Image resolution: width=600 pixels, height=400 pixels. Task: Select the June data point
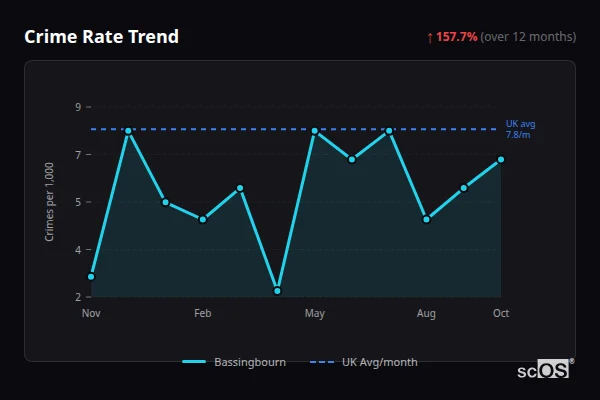pyautogui.click(x=352, y=160)
